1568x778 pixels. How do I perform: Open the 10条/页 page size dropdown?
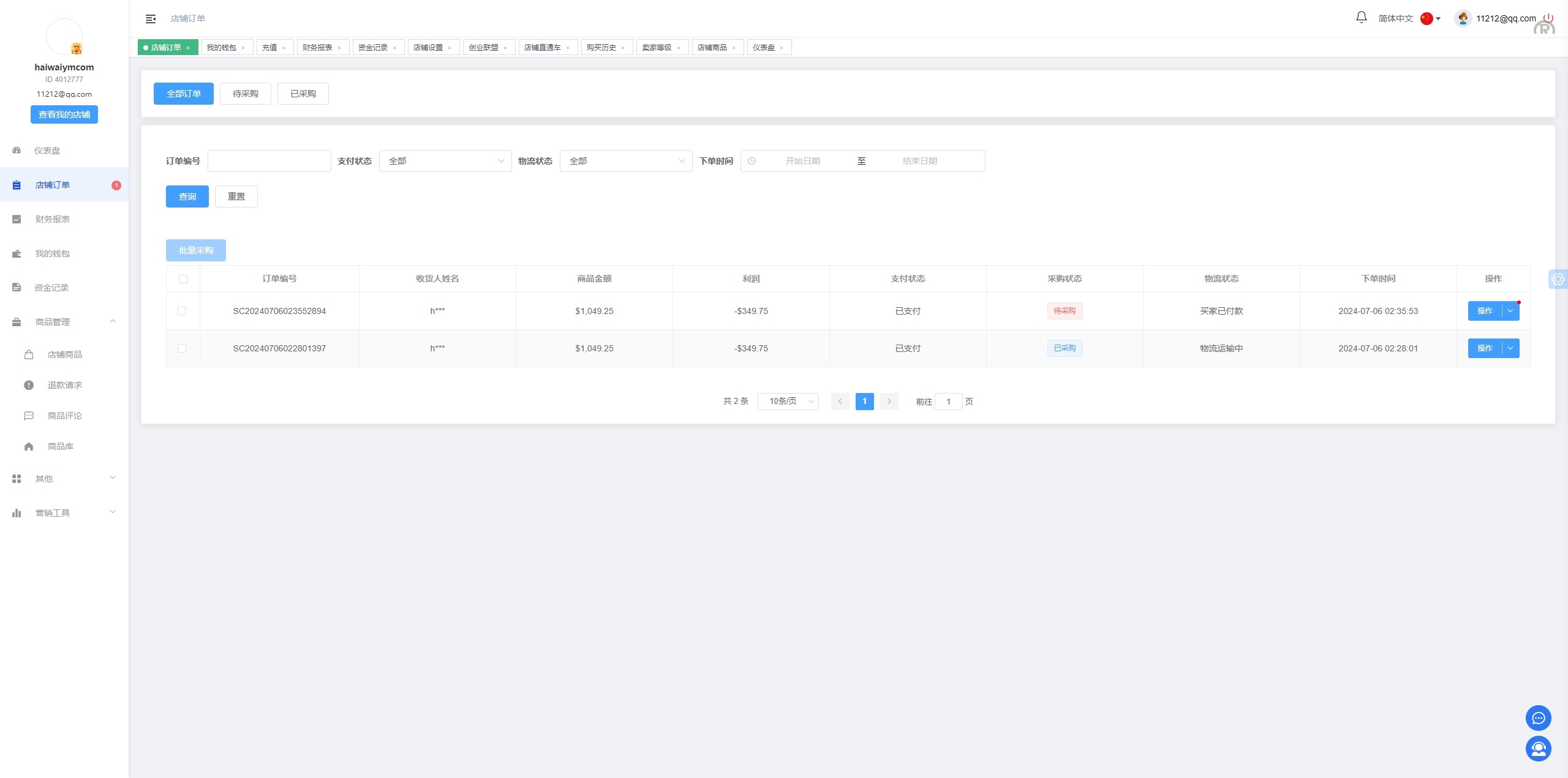coord(788,402)
